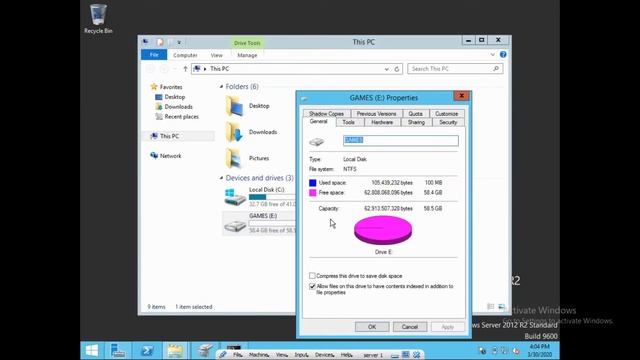Screen dimensions: 640x360
Task: Expand the ribbon with the chevron
Action: tap(493, 55)
